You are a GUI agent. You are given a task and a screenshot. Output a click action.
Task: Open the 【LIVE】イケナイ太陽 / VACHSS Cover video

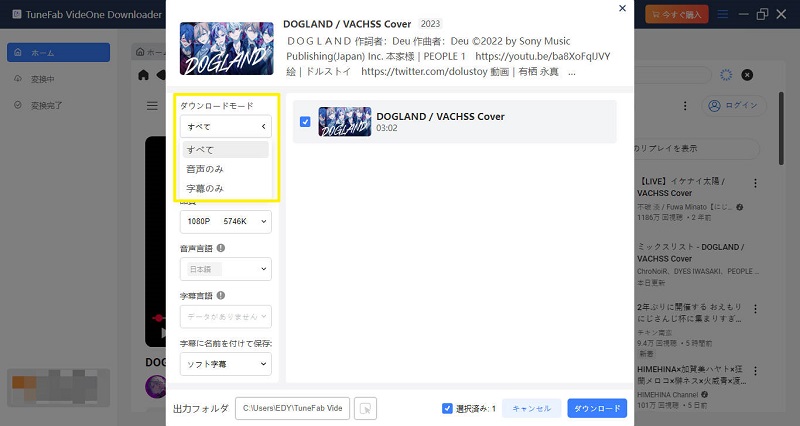click(x=681, y=187)
